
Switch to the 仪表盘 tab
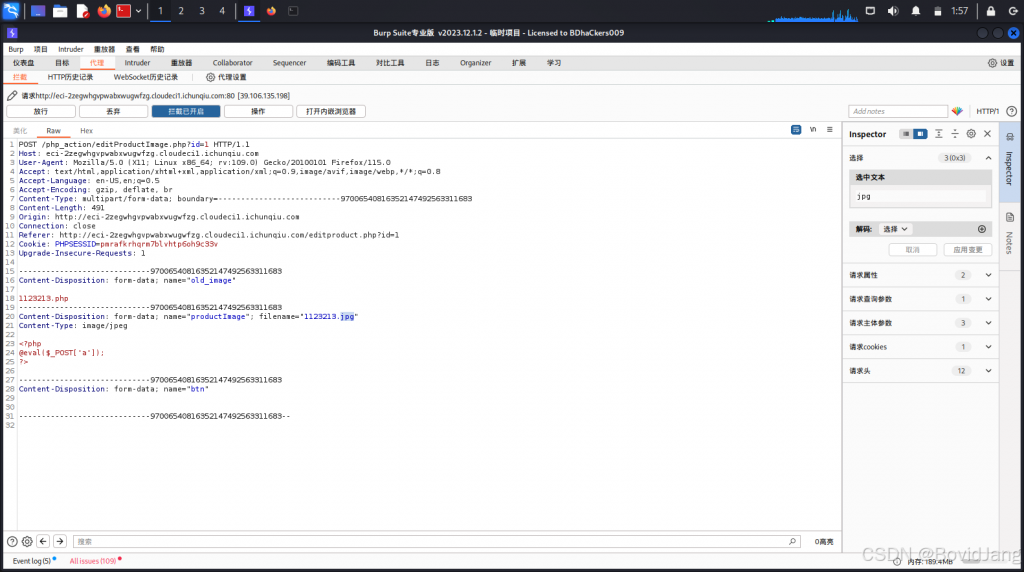click(24, 63)
